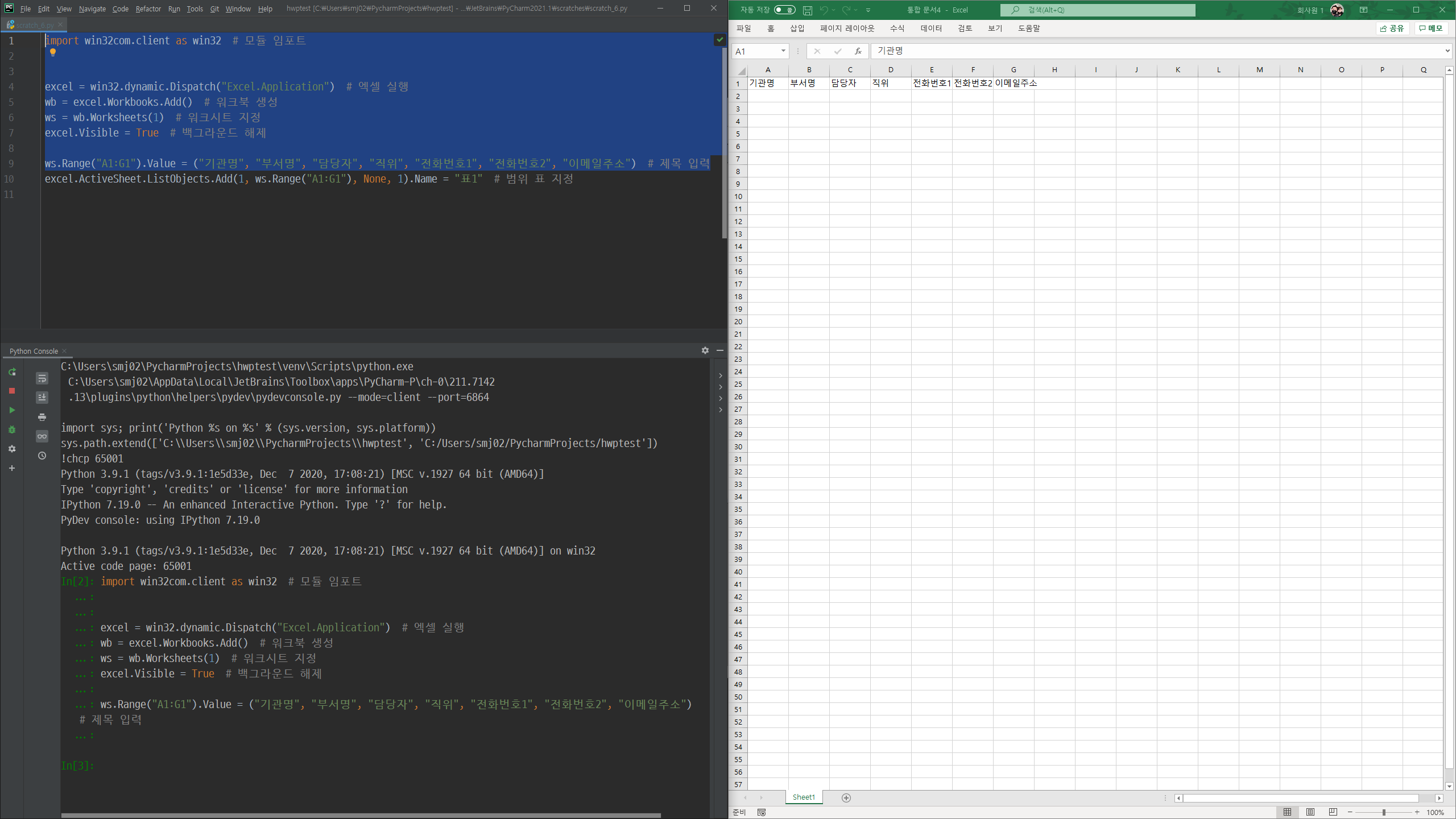The height and width of the screenshot is (819, 1456).
Task: Switch to the 삽입 ribbon tab
Action: 797,28
